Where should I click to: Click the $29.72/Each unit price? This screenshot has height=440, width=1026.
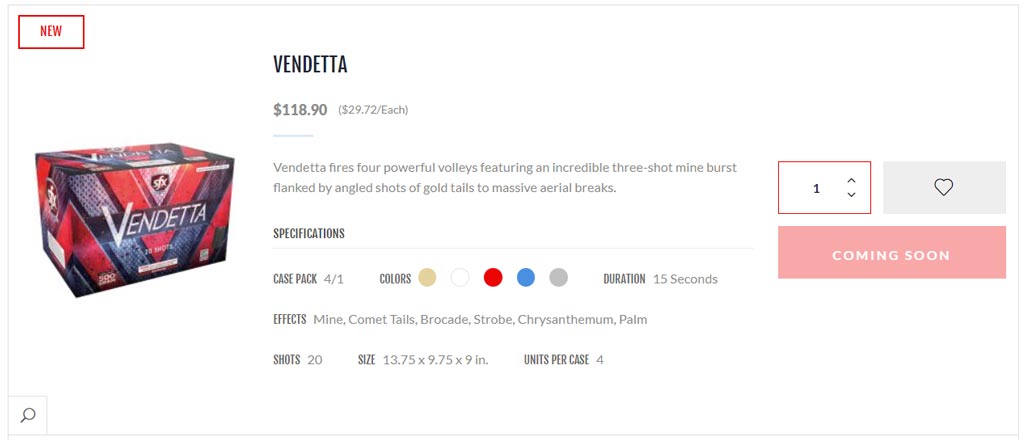pyautogui.click(x=373, y=110)
